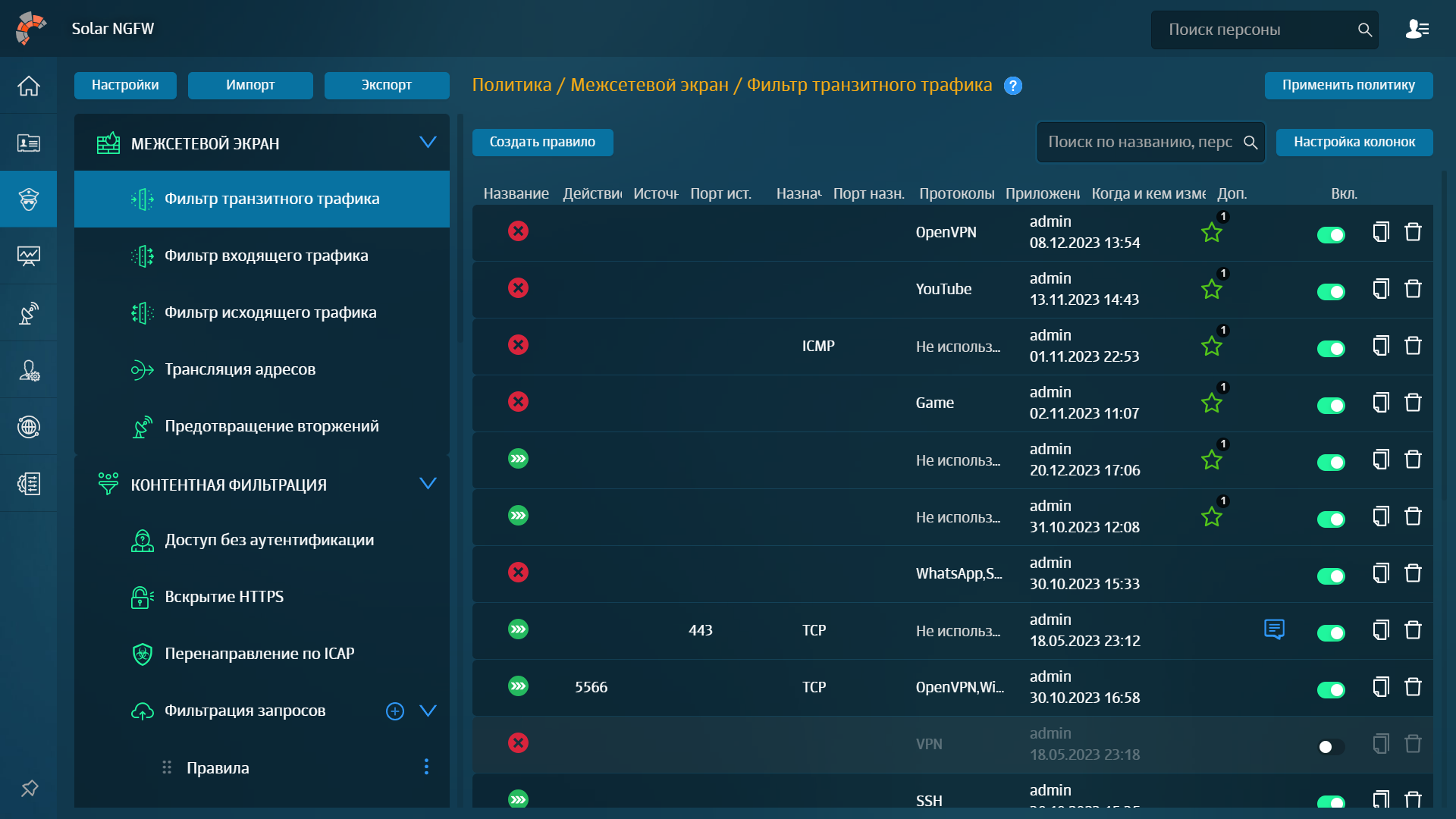This screenshot has height=819, width=1456.
Task: Click the Home icon in left sidebar
Action: [29, 86]
